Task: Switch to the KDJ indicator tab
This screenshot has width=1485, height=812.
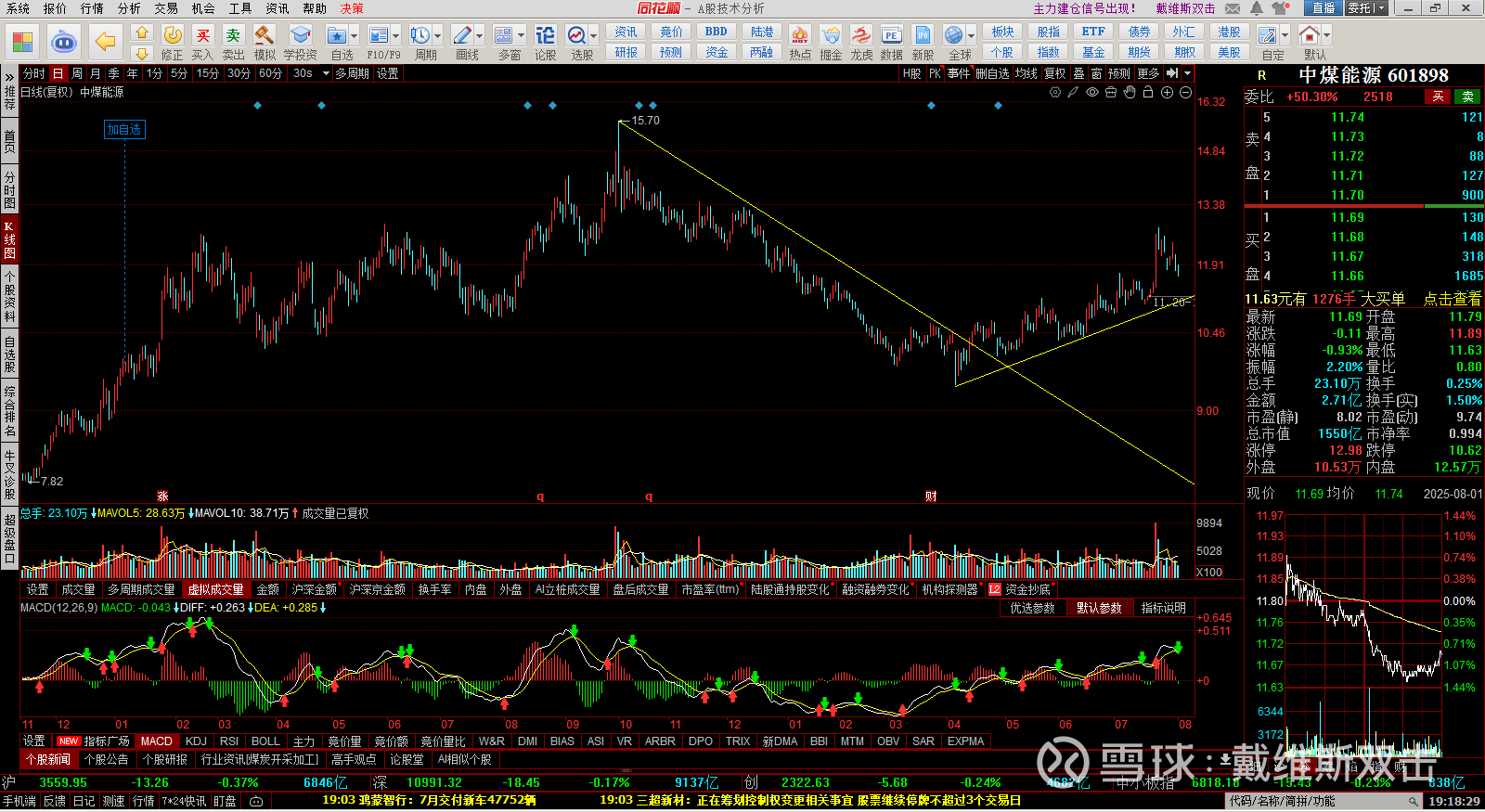Action: pyautogui.click(x=196, y=741)
